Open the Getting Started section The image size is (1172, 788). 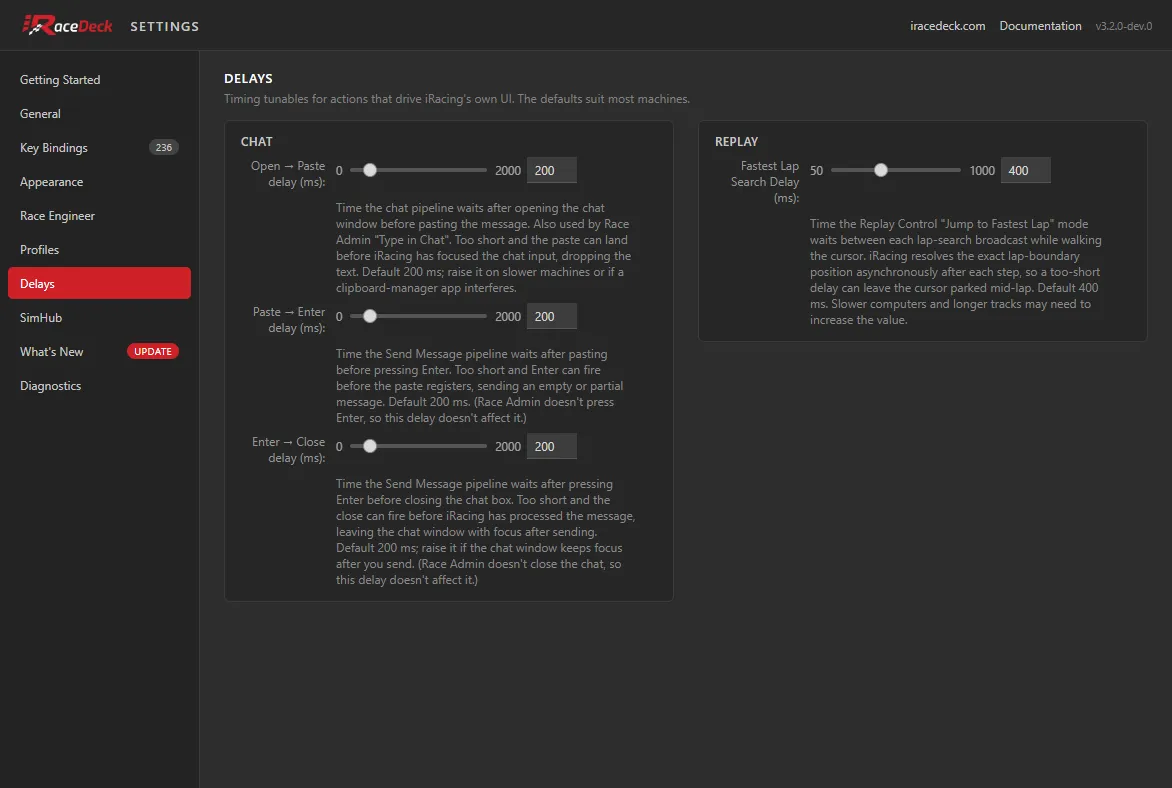point(99,79)
